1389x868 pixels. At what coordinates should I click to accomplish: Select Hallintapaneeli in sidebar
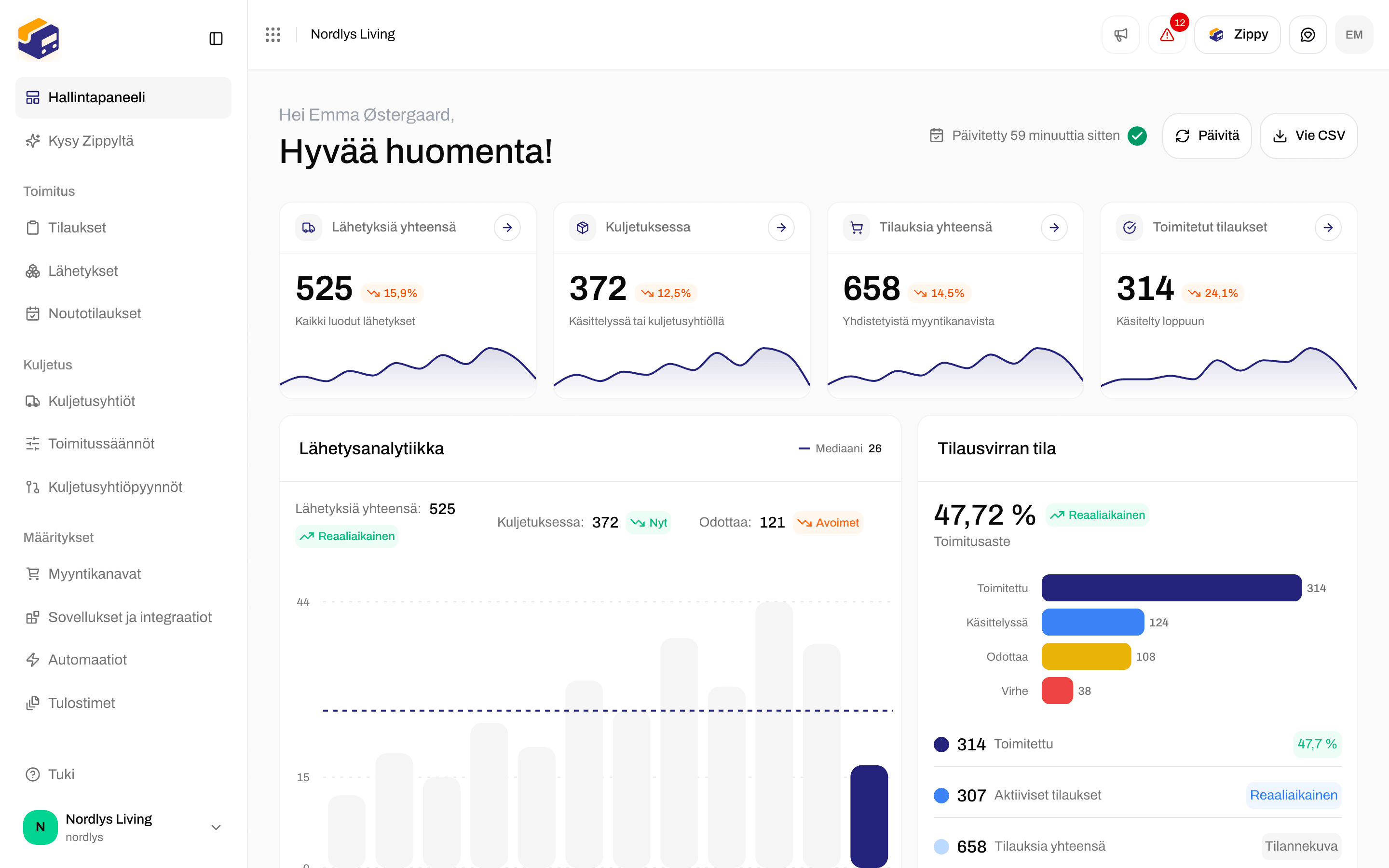click(123, 97)
